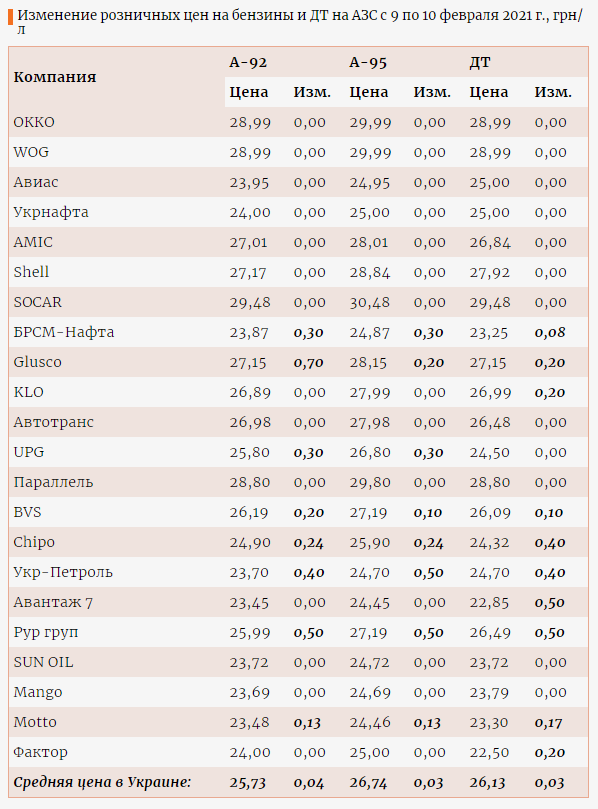Select Glusco's bold 0,70 change value
The image size is (598, 809).
309,363
